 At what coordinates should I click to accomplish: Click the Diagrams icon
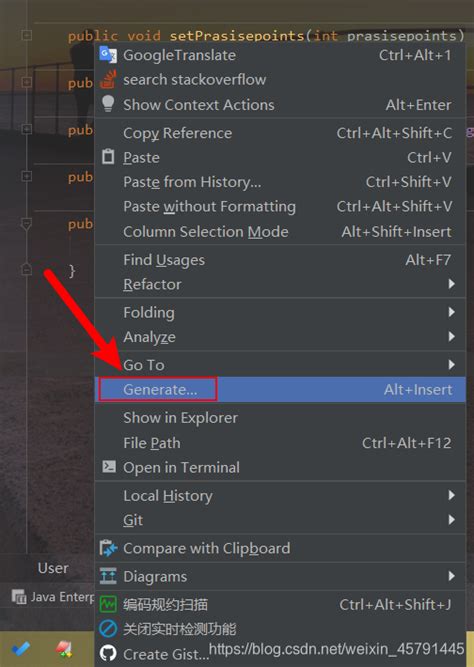(x=108, y=576)
